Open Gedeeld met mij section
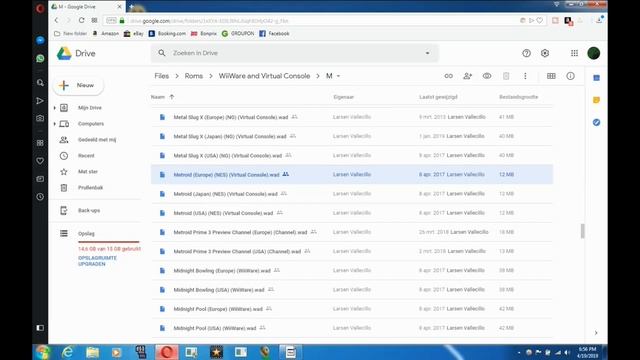 point(97,140)
